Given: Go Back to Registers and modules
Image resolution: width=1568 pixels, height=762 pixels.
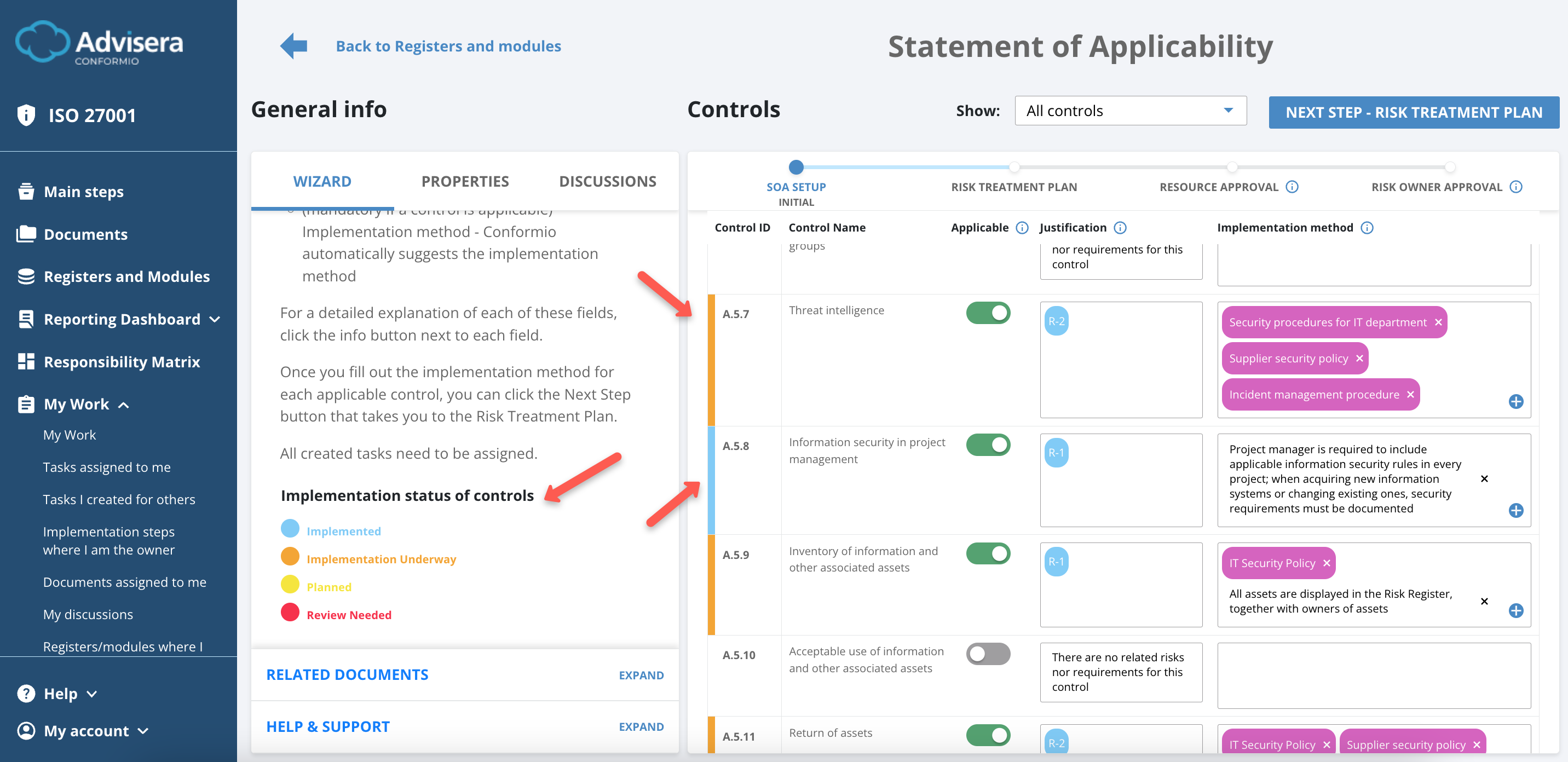Looking at the screenshot, I should click(448, 45).
